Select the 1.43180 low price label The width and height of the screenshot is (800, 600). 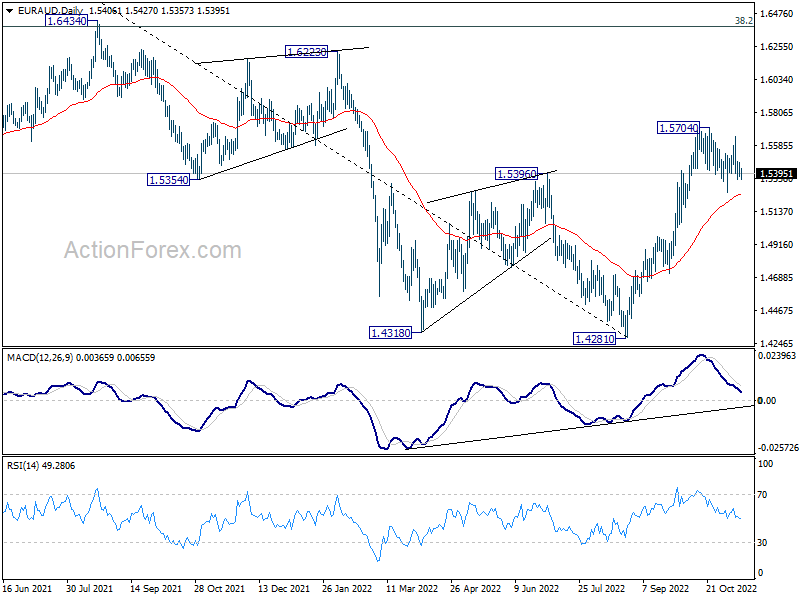[x=390, y=333]
